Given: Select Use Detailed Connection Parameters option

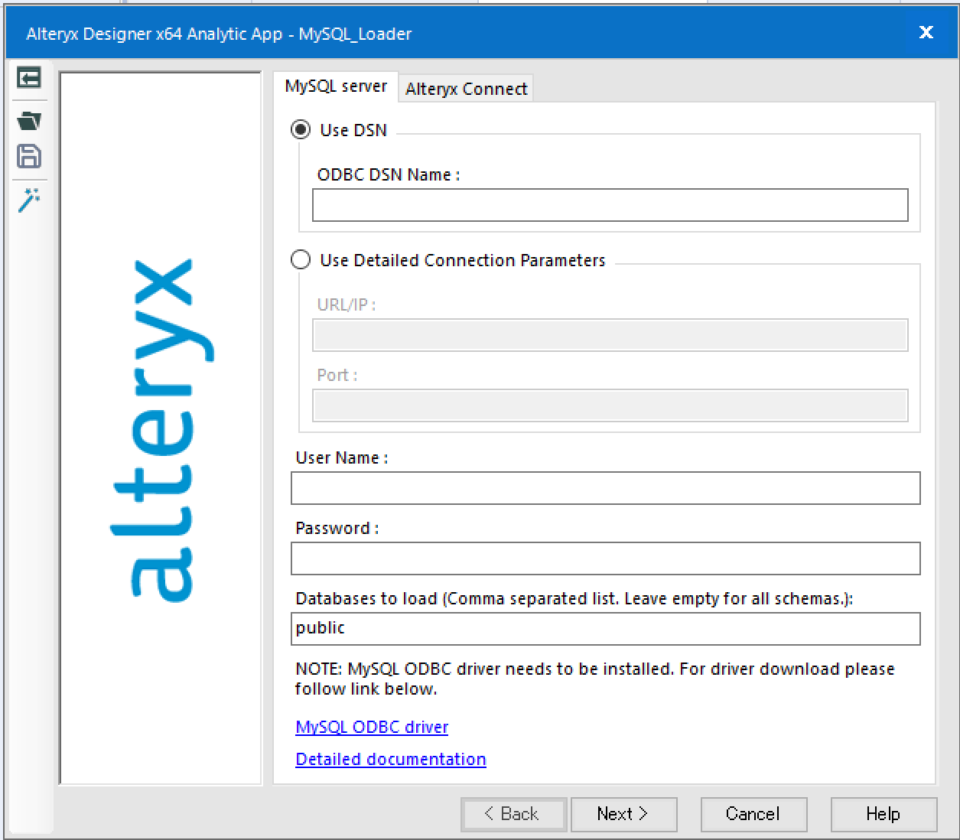Looking at the screenshot, I should [301, 260].
